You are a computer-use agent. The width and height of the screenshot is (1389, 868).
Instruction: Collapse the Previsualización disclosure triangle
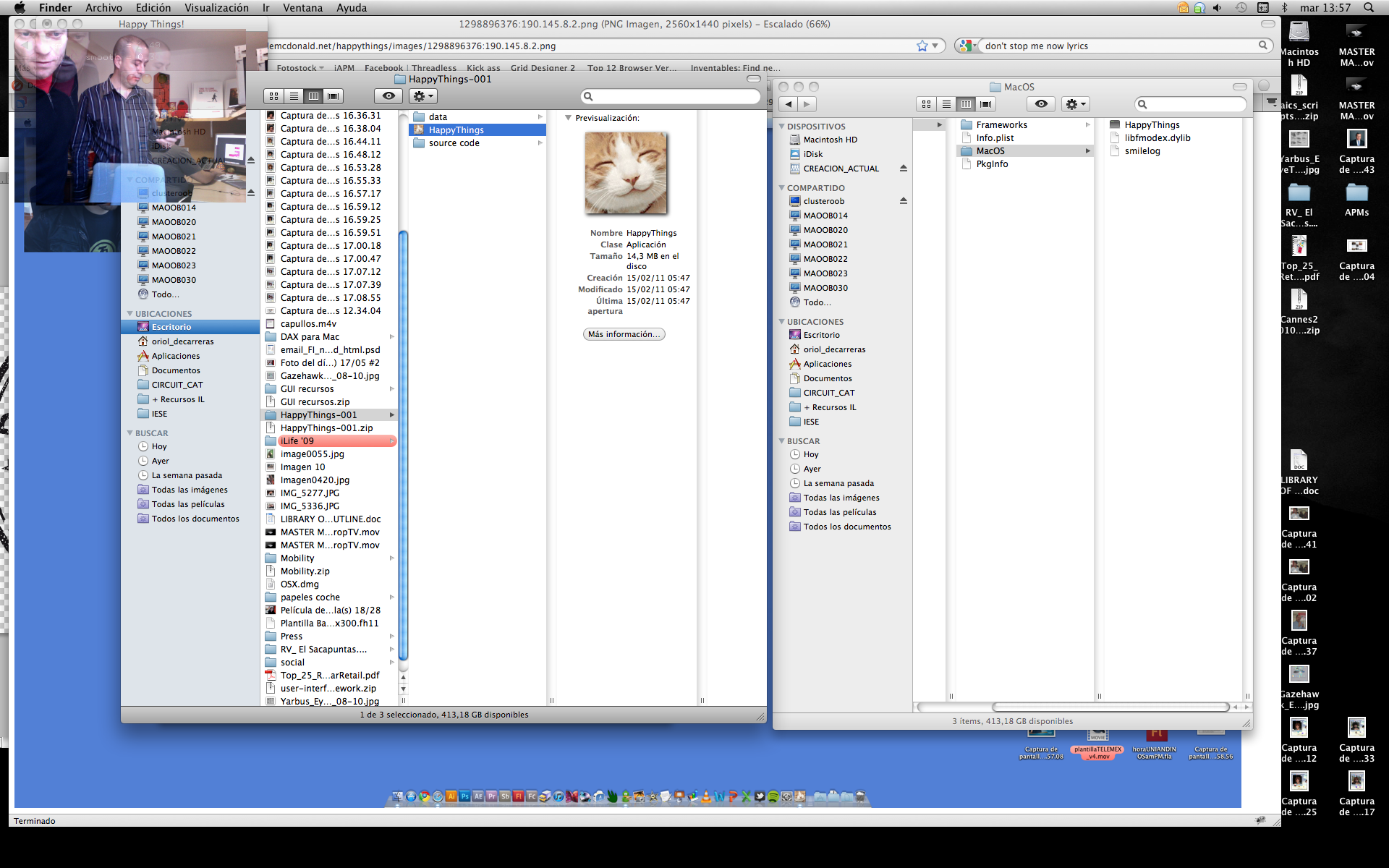pos(568,118)
